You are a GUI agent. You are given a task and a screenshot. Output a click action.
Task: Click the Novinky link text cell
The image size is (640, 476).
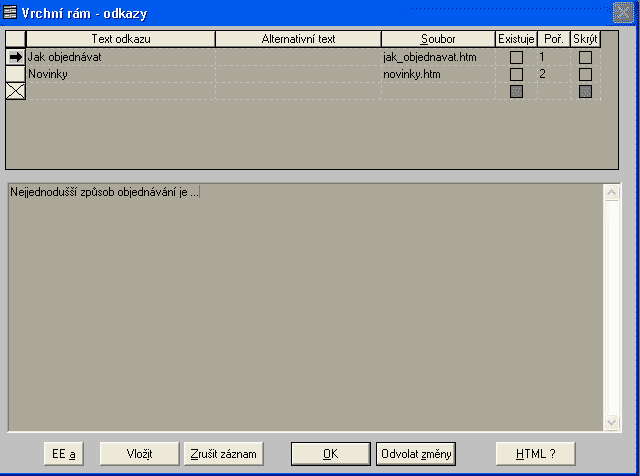[121, 74]
